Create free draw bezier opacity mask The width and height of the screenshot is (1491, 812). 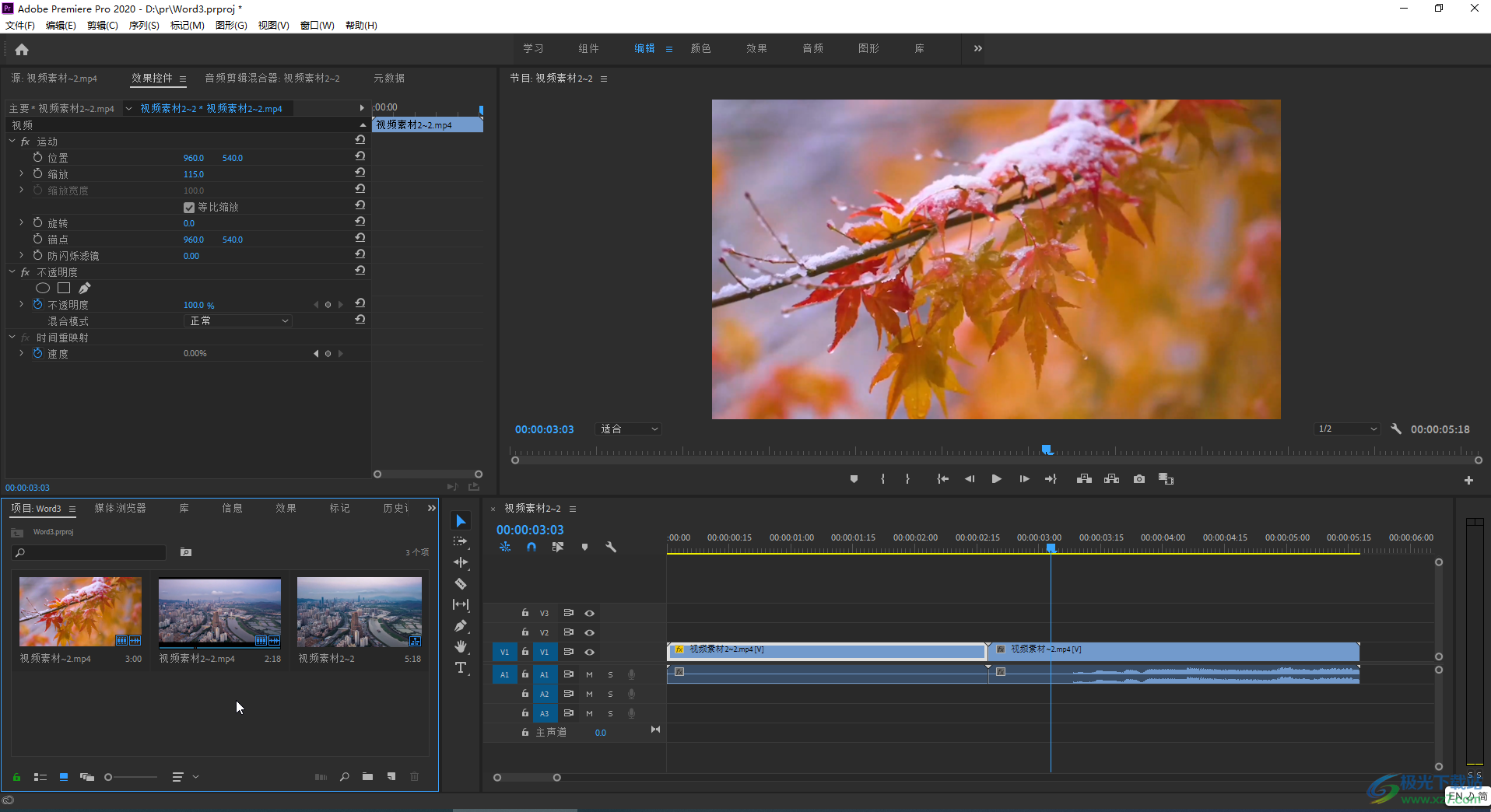tap(84, 288)
